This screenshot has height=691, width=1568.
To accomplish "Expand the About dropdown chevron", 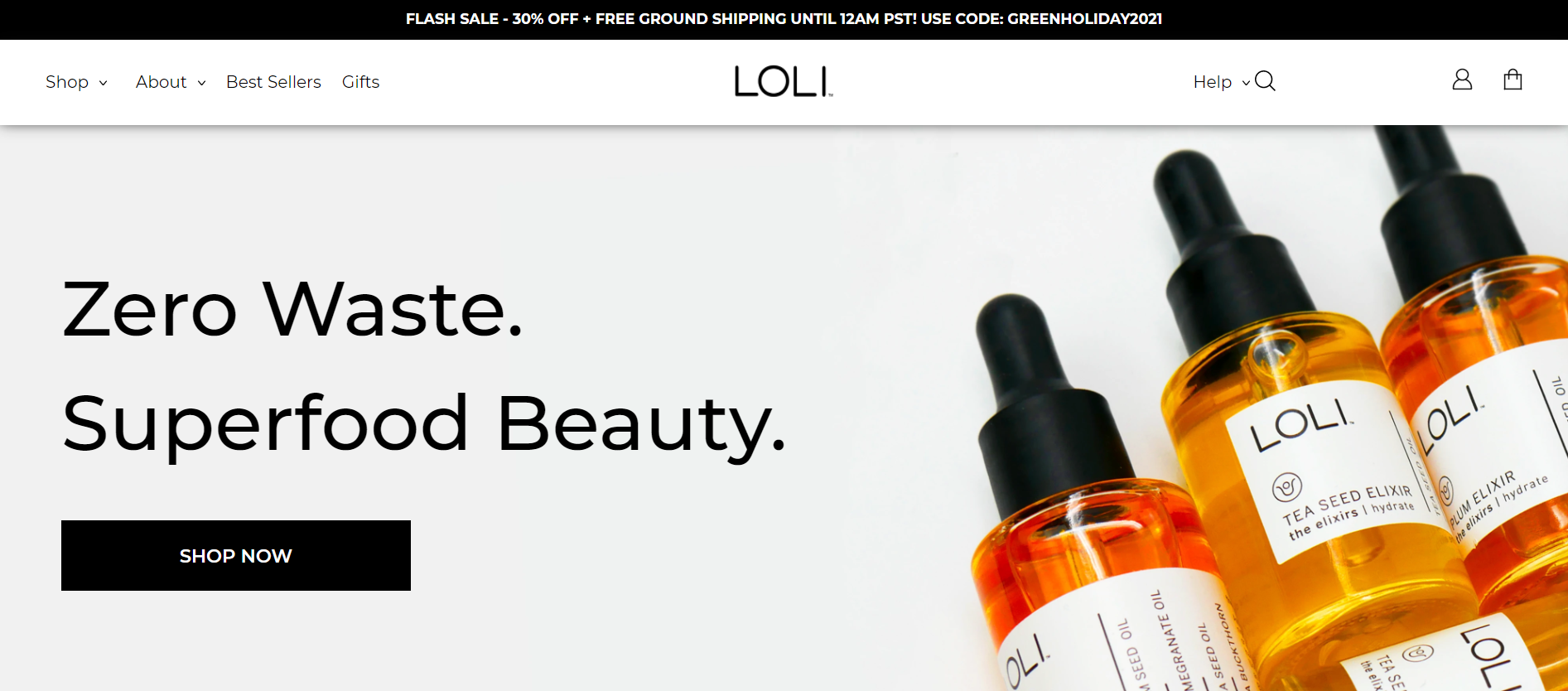I will 201,83.
